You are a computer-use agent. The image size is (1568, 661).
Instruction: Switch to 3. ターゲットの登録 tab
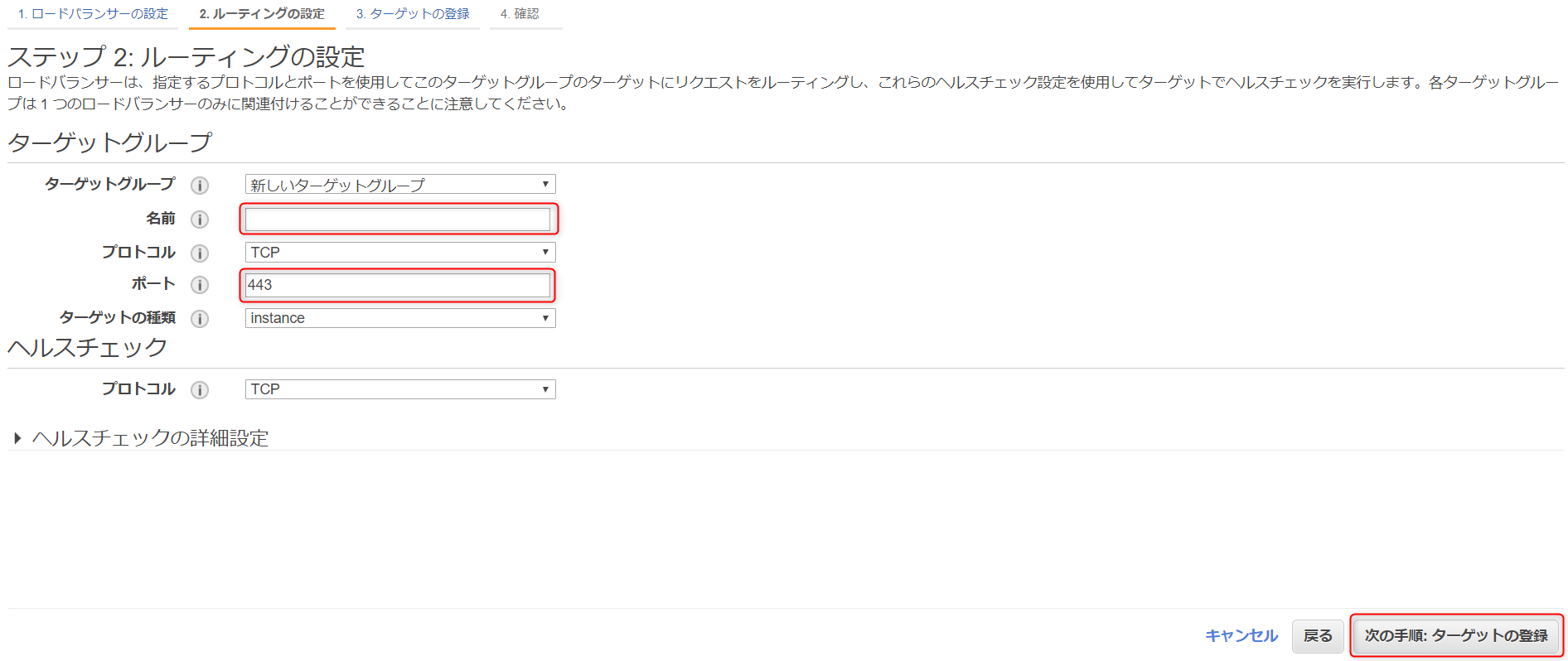point(413,14)
